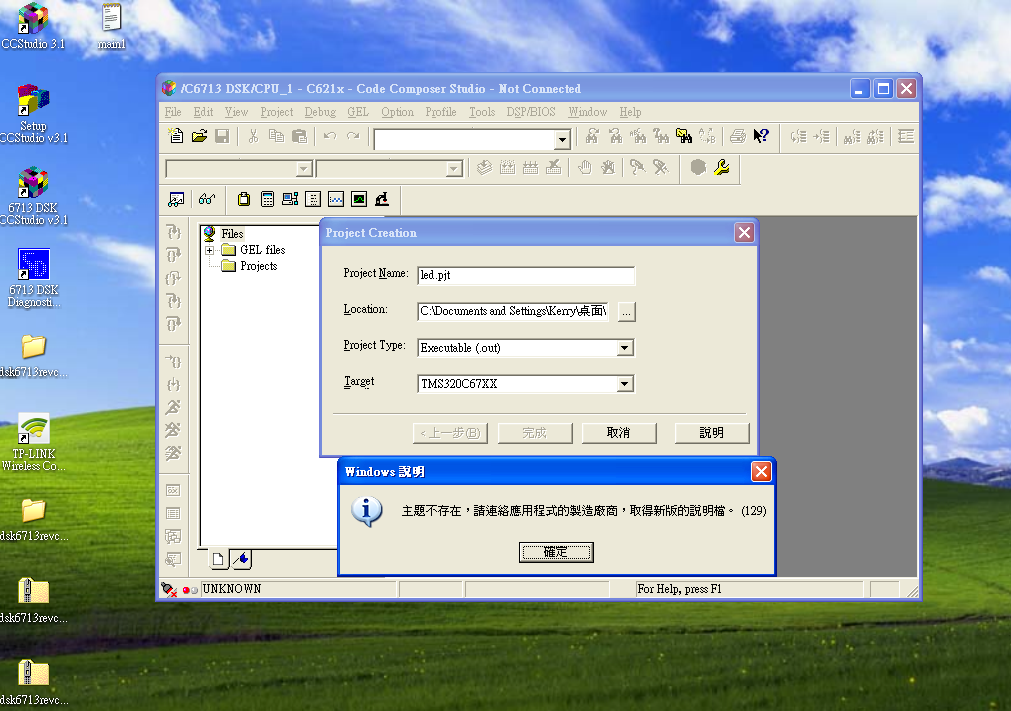
Task: Click the Step Into icon in left toolbar
Action: pyautogui.click(x=173, y=232)
